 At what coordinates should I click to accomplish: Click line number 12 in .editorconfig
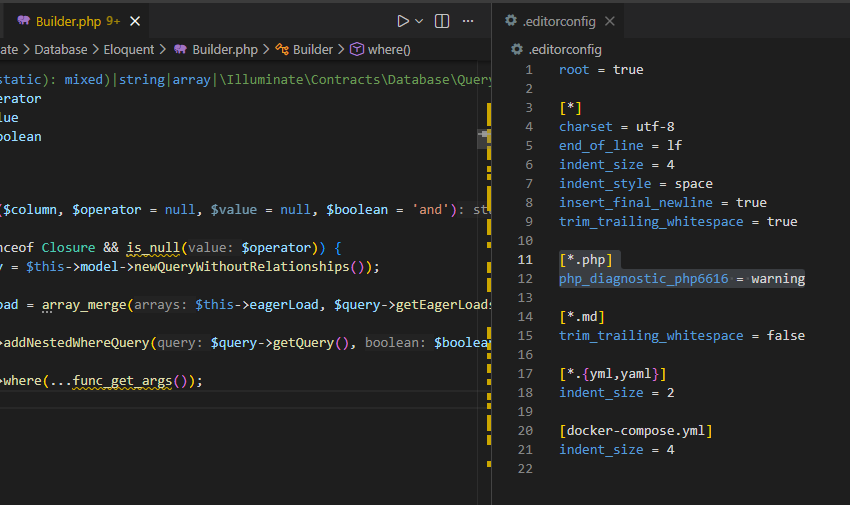(x=527, y=279)
